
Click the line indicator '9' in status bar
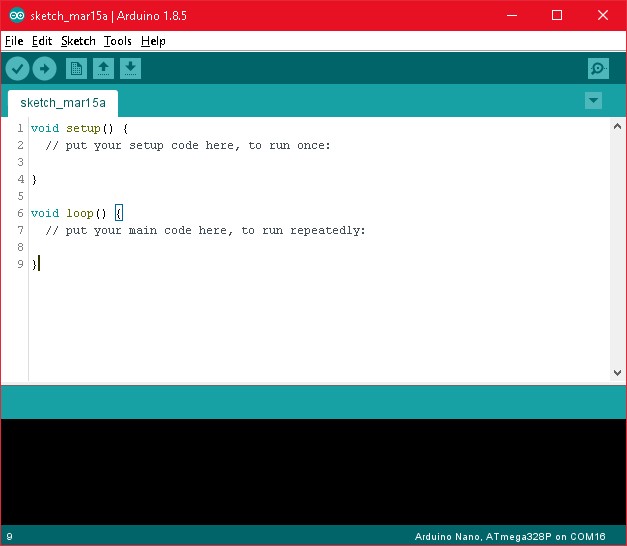[x=9, y=536]
